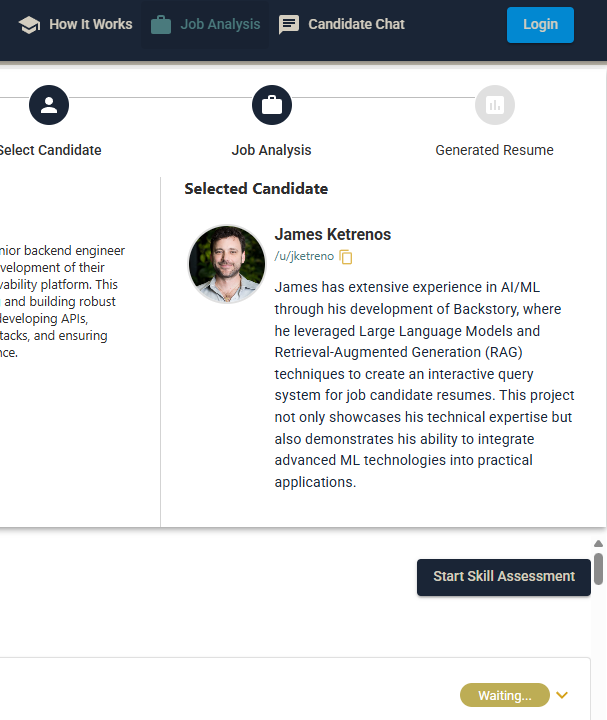Copy the /u/jketreno profile link icon
Image resolution: width=607 pixels, height=720 pixels.
point(346,257)
